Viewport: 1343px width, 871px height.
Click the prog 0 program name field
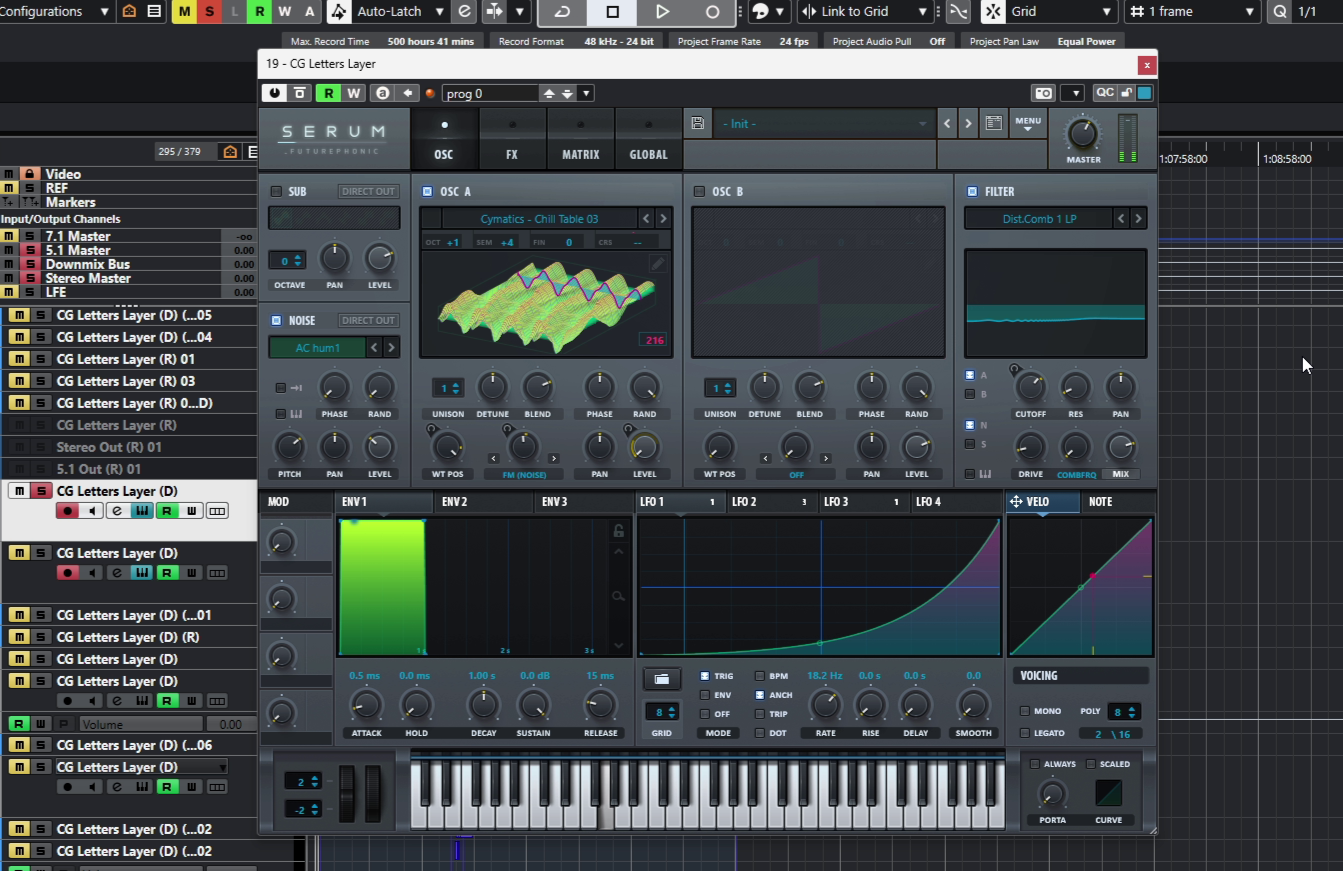[490, 93]
